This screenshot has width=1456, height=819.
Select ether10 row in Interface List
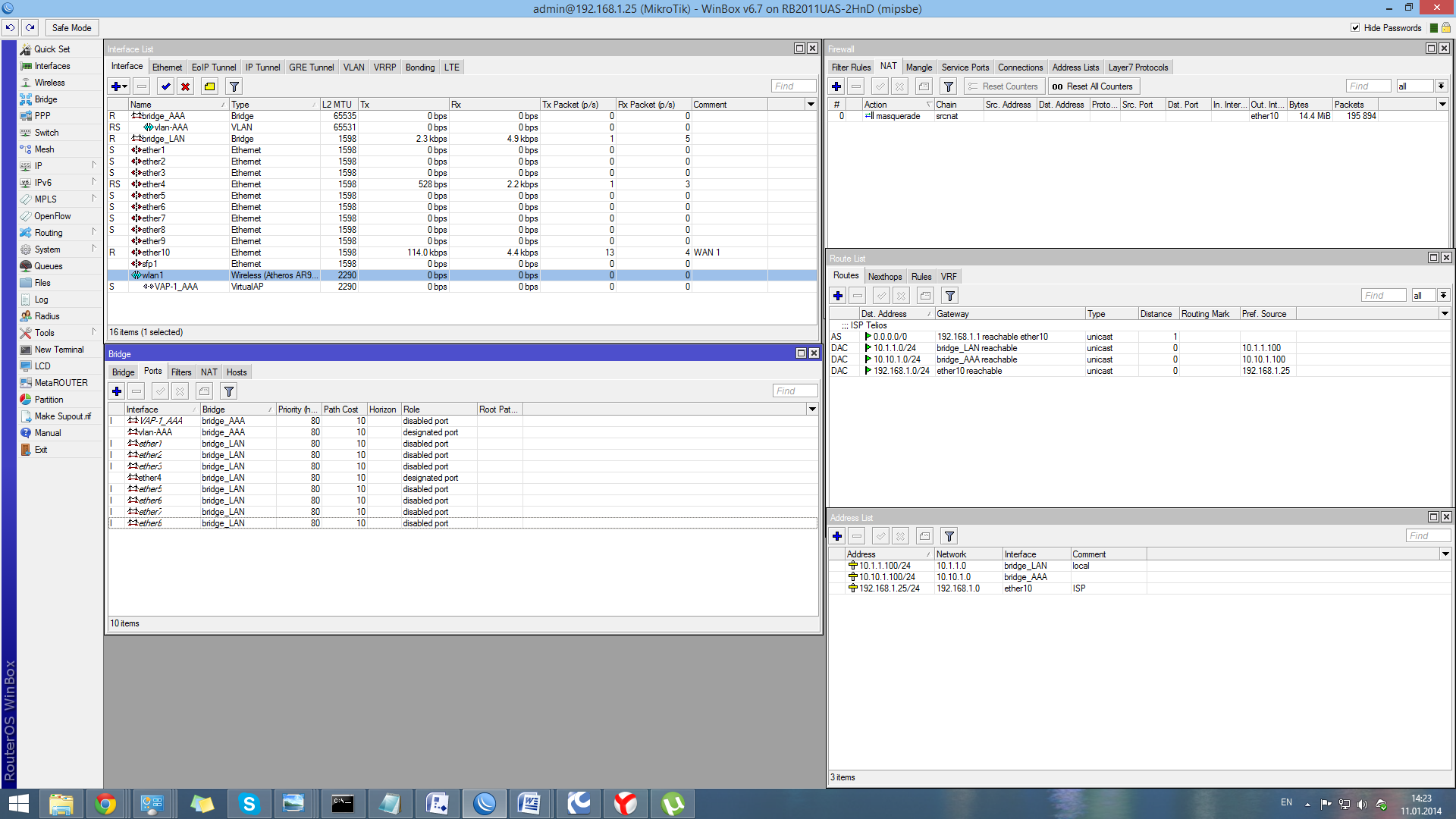tap(462, 253)
